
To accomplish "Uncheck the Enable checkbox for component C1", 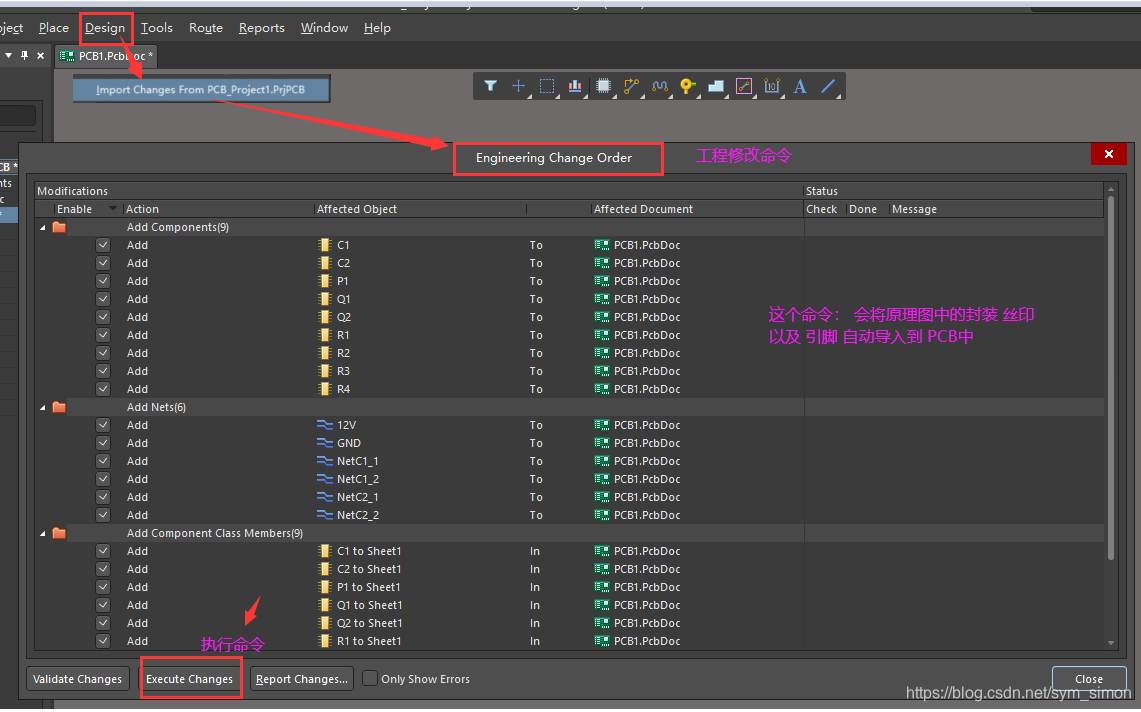I will 103,245.
